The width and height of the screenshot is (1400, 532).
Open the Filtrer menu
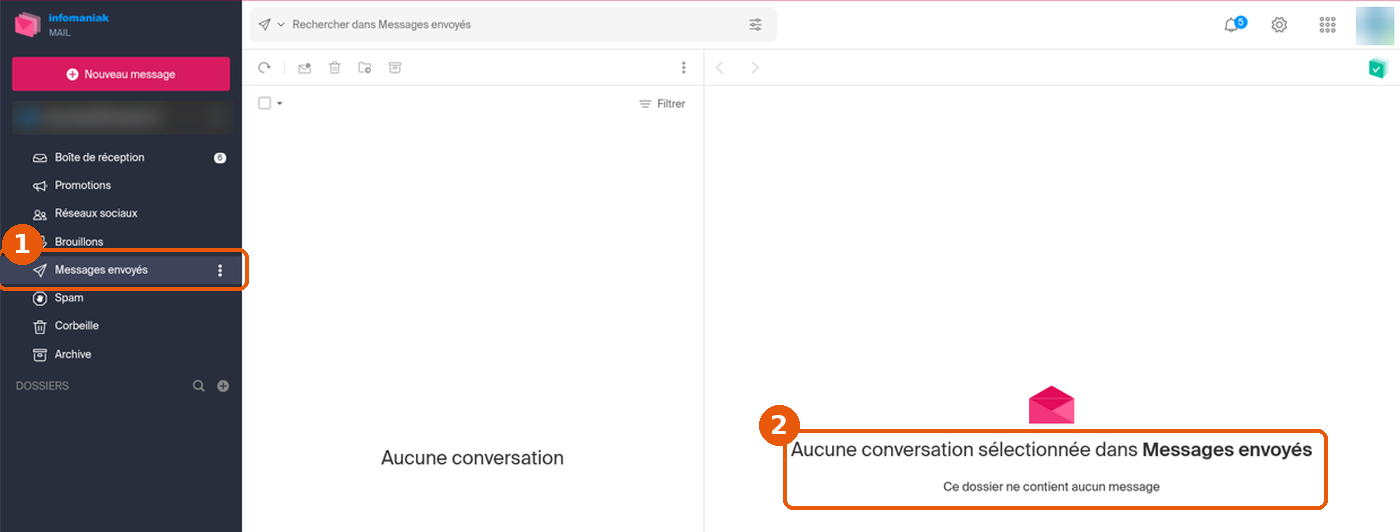click(662, 104)
